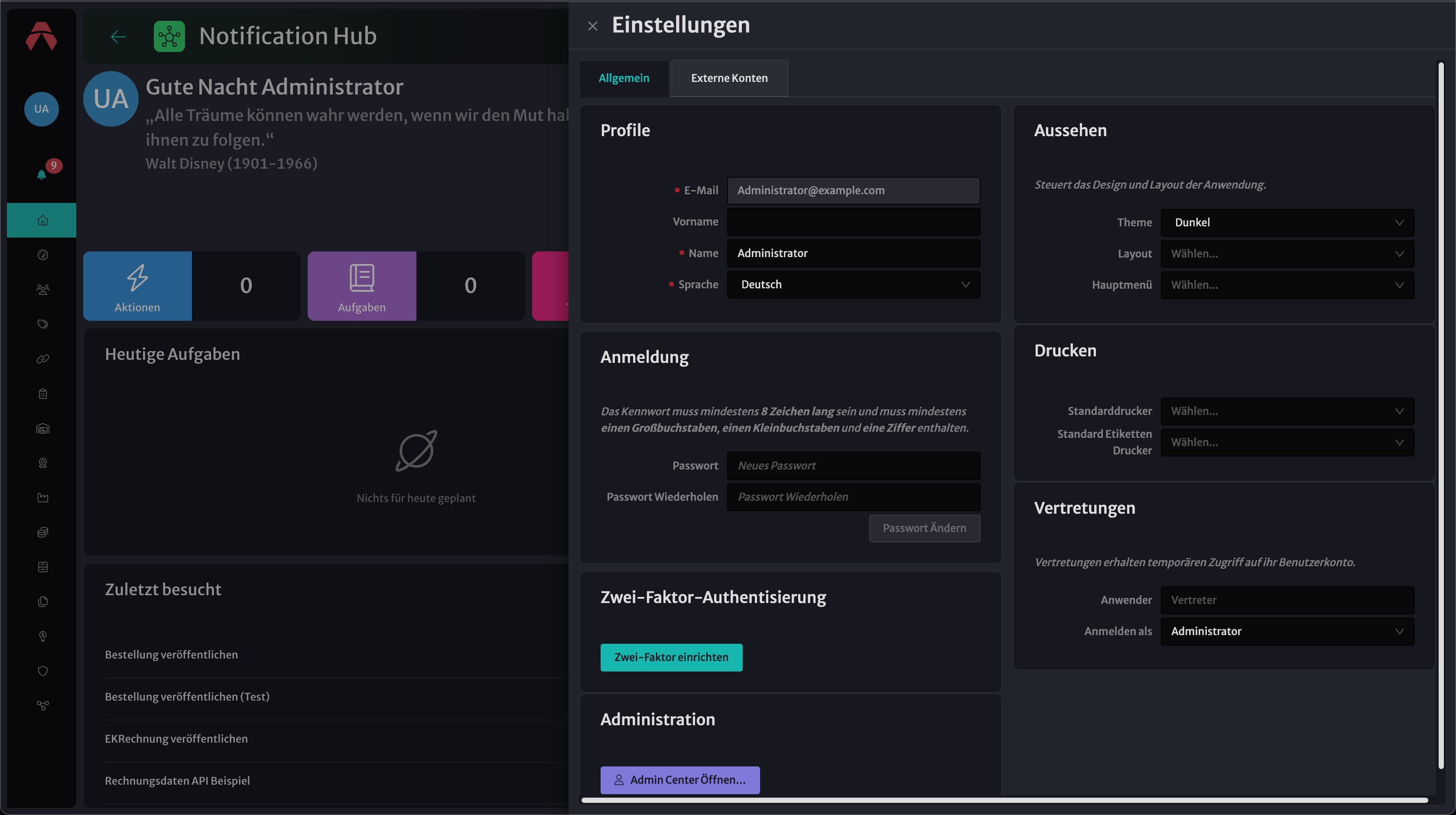The height and width of the screenshot is (815, 1456).
Task: Open the home icon in the sidebar
Action: [42, 220]
